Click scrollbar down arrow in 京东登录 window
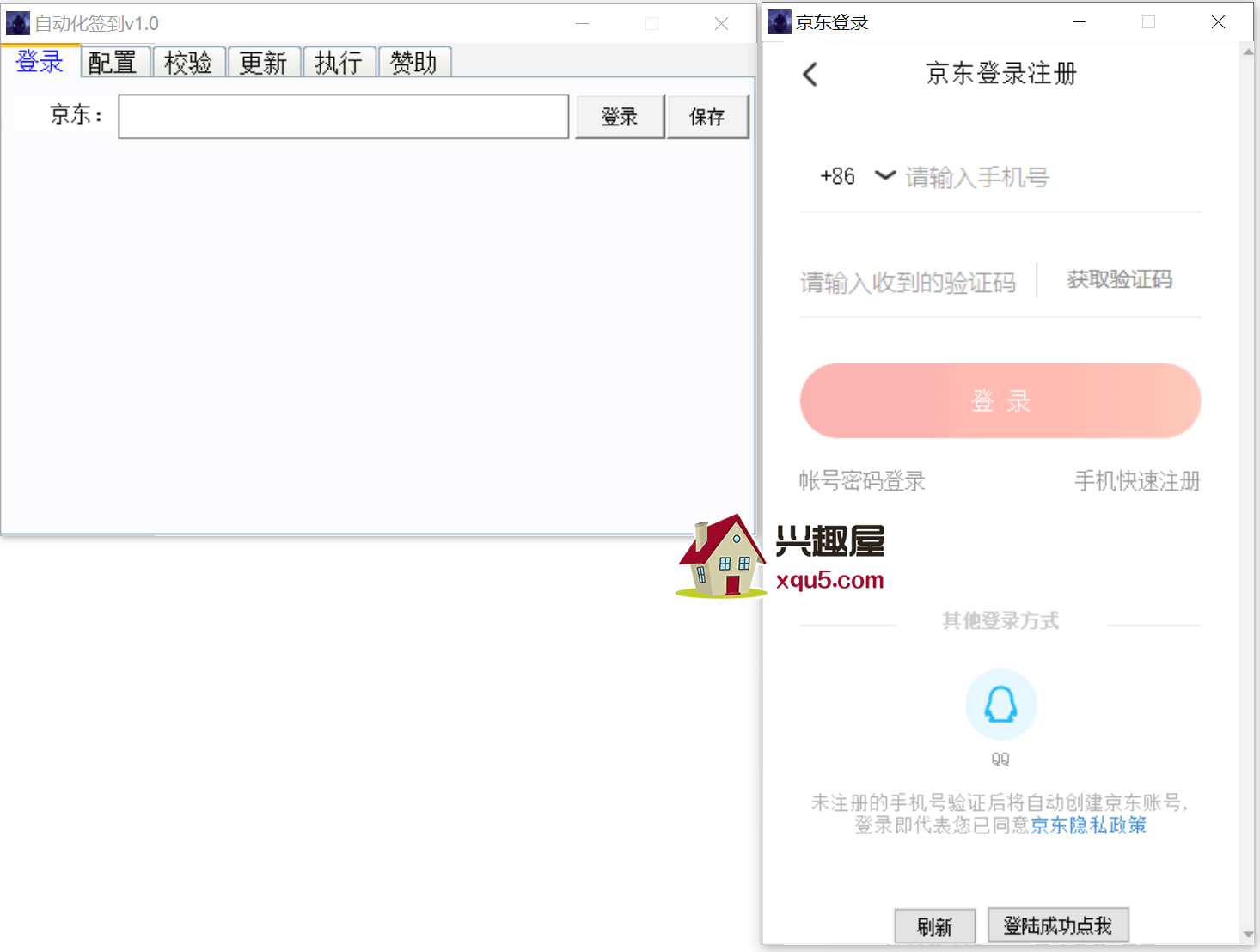1260x952 pixels. pos(1248,935)
